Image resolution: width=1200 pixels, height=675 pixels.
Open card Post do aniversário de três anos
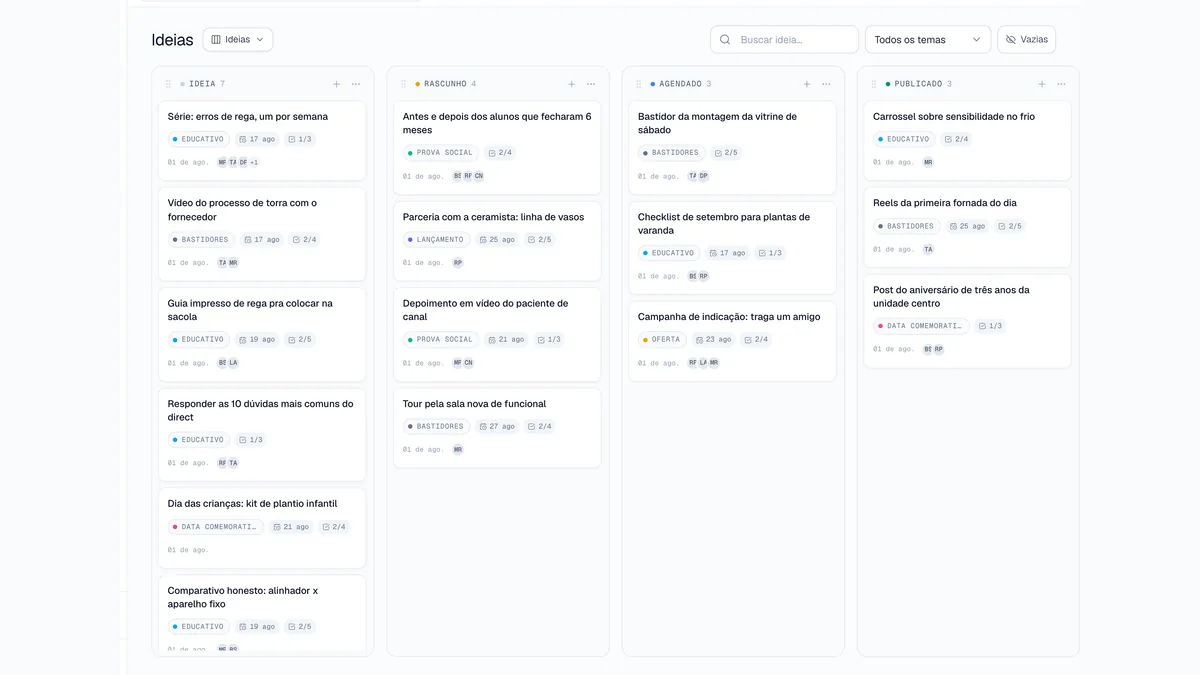click(x=967, y=321)
